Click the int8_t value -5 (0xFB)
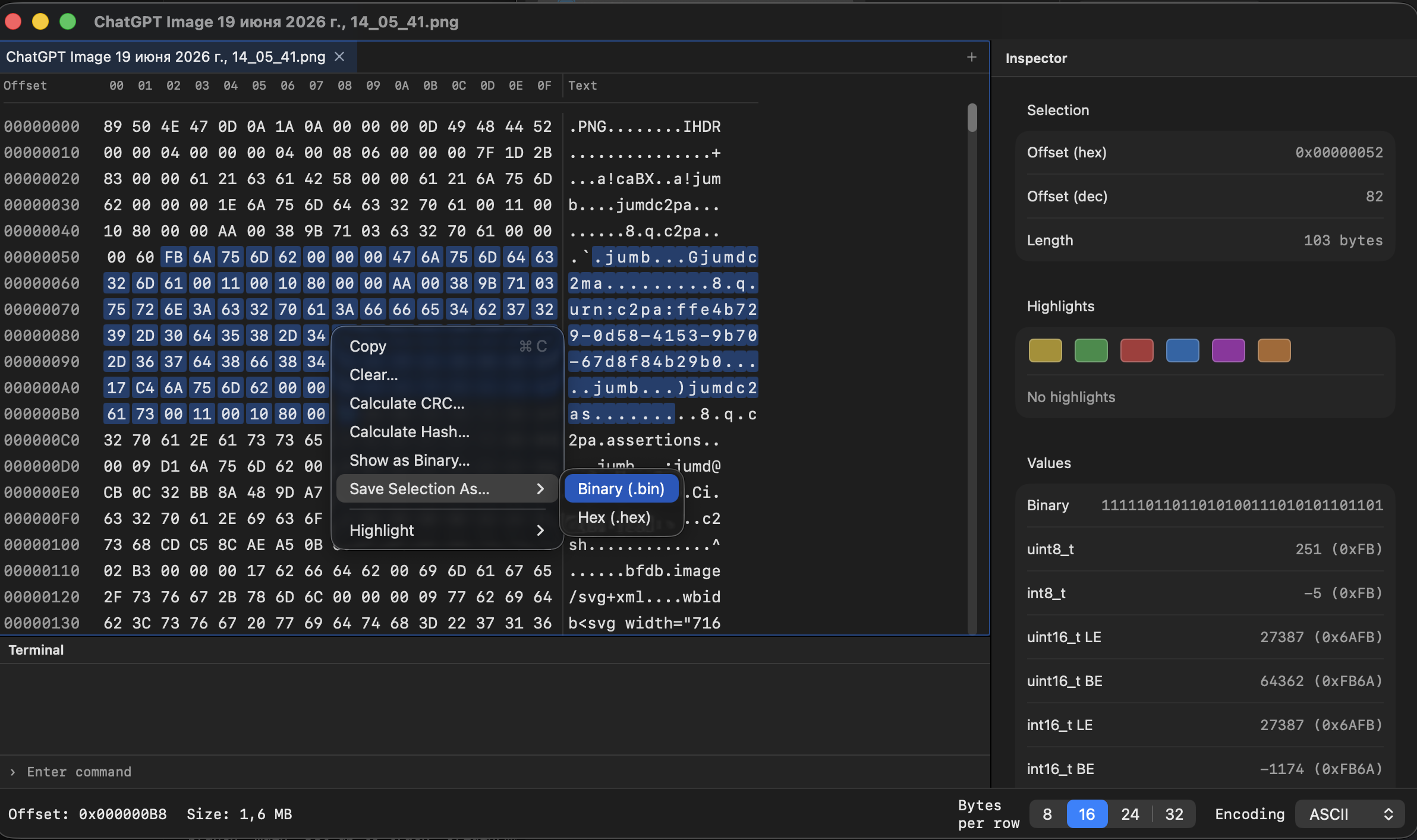 (1343, 593)
